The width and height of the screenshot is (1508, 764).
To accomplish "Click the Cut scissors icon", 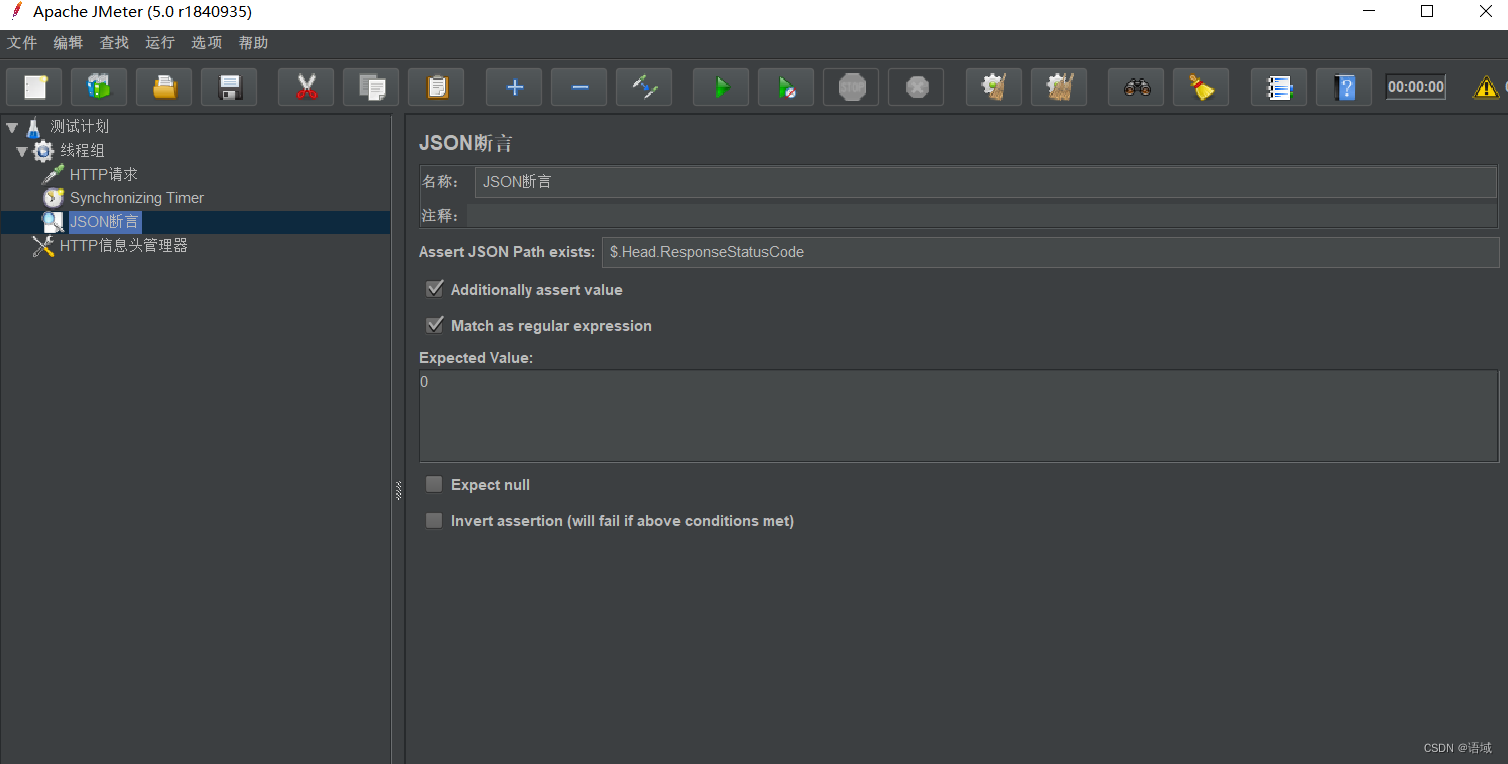I will (306, 87).
